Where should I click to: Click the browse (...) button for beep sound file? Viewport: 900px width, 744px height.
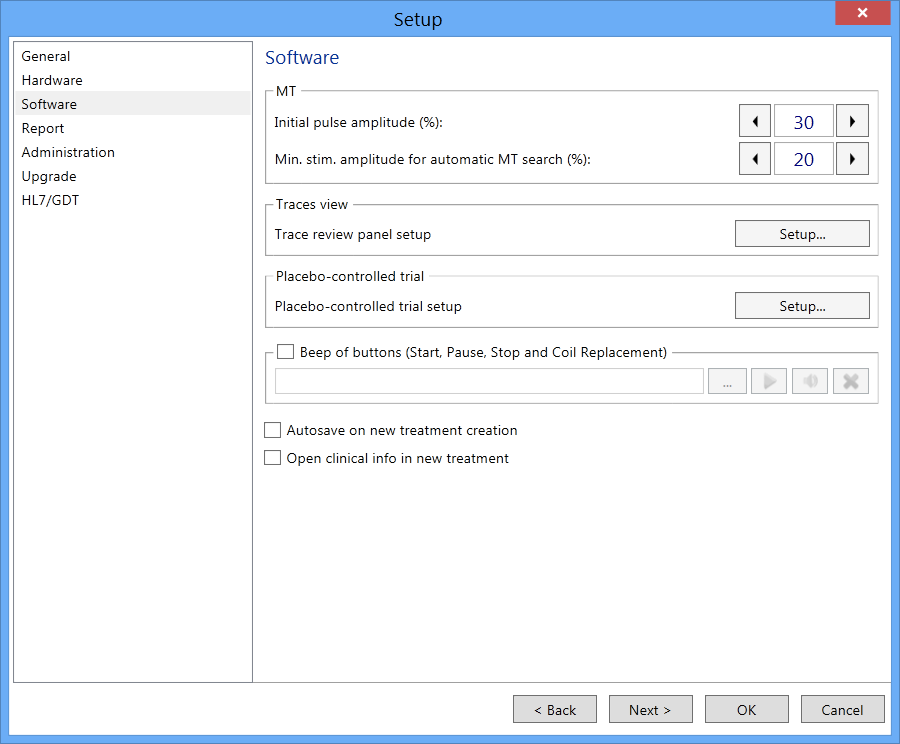click(727, 381)
